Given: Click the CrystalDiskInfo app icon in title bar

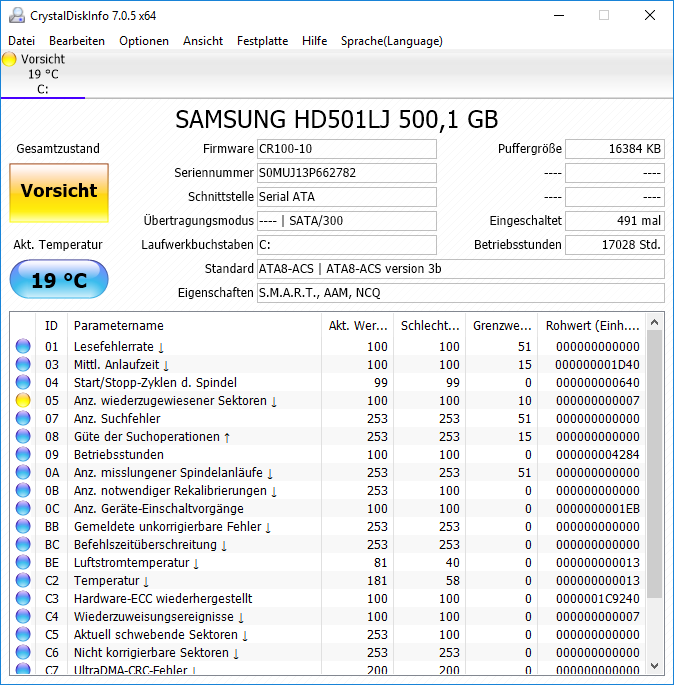Looking at the screenshot, I should 17,15.
